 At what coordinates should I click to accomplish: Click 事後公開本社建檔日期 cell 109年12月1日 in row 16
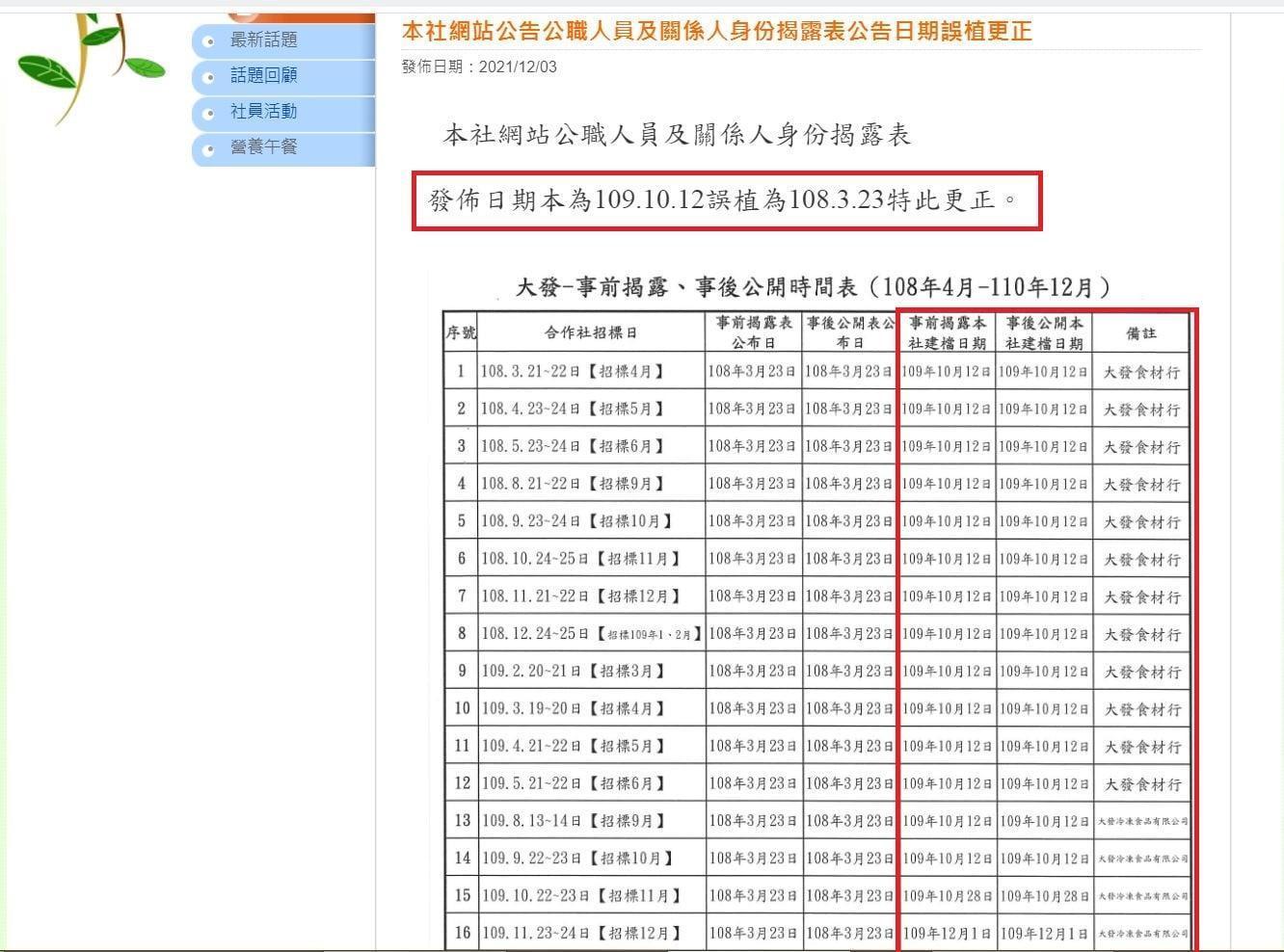(1044, 934)
